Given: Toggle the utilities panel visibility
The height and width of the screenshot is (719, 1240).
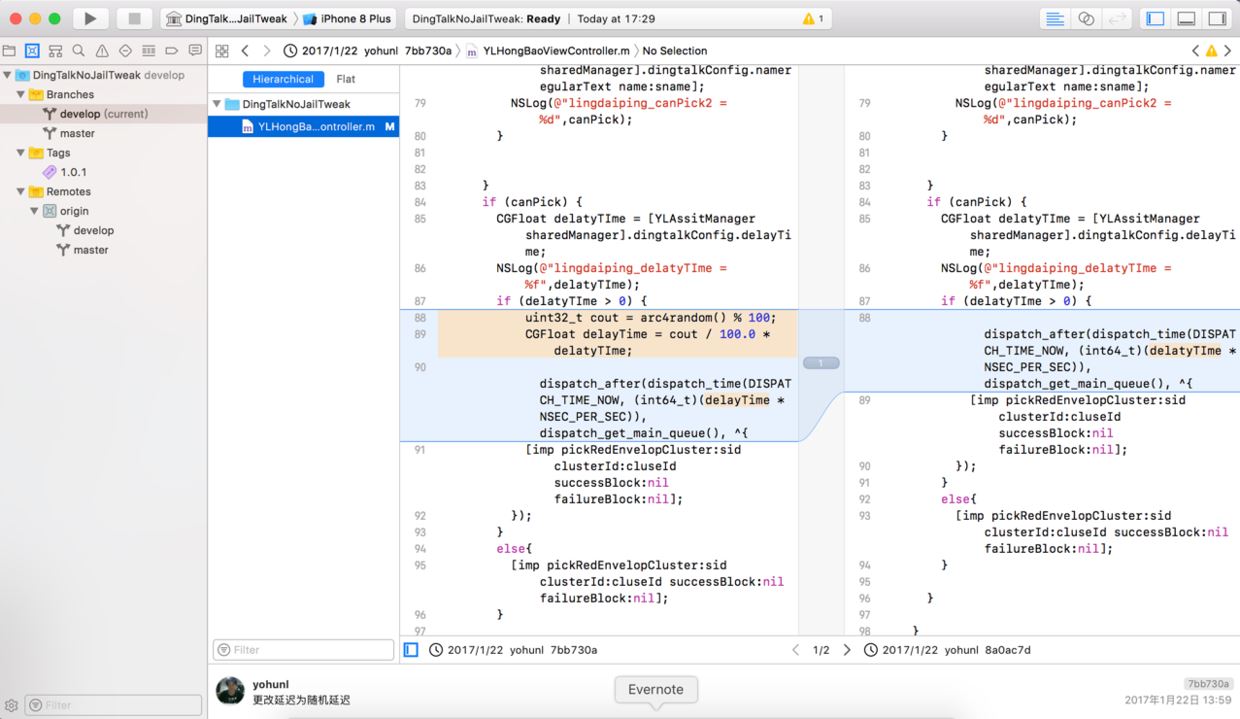Looking at the screenshot, I should [1217, 18].
